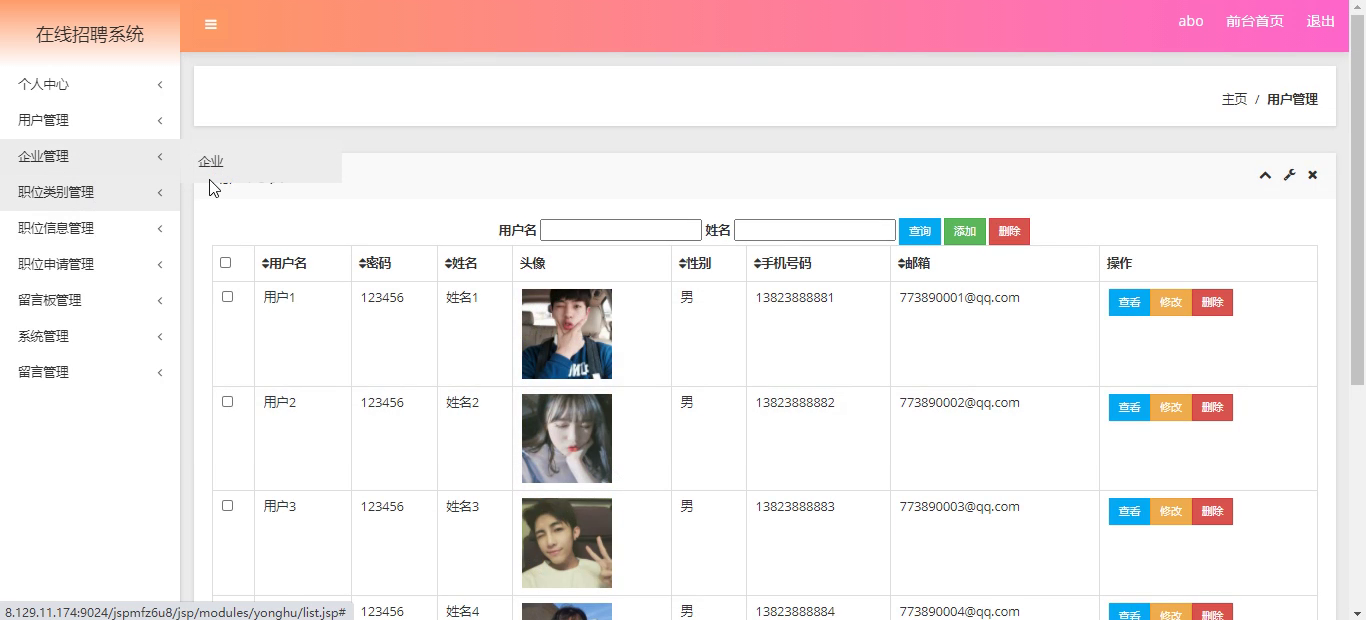
Task: Edit 用户1 with the 修改 button
Action: (1171, 302)
